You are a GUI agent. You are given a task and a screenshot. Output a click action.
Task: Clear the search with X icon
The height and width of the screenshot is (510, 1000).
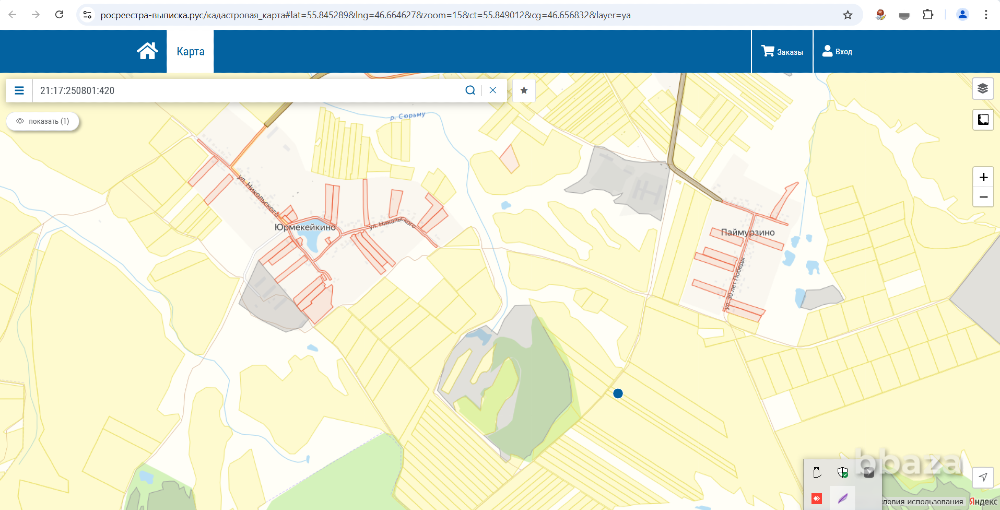[x=492, y=90]
